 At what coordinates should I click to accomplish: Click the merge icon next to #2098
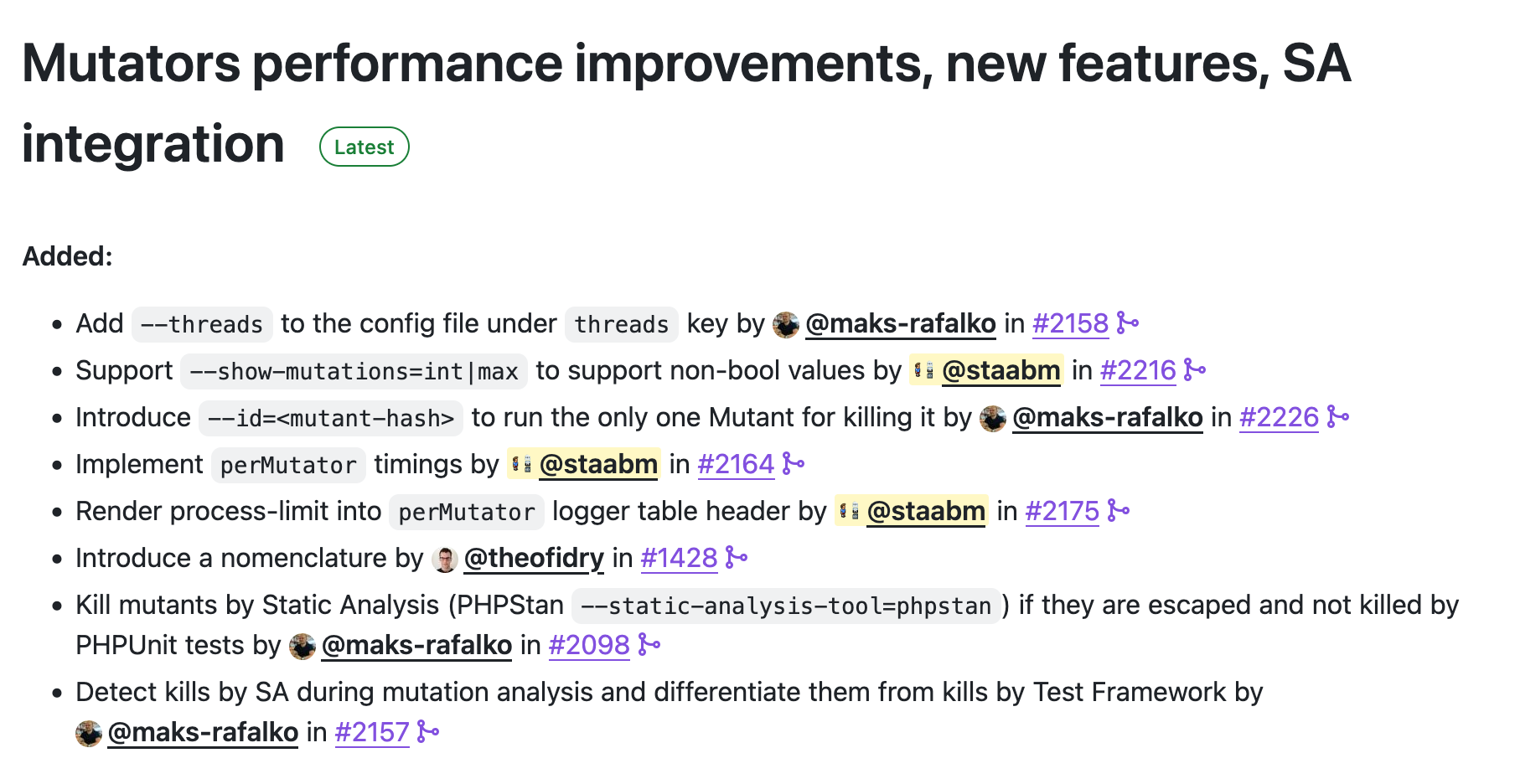pyautogui.click(x=649, y=645)
